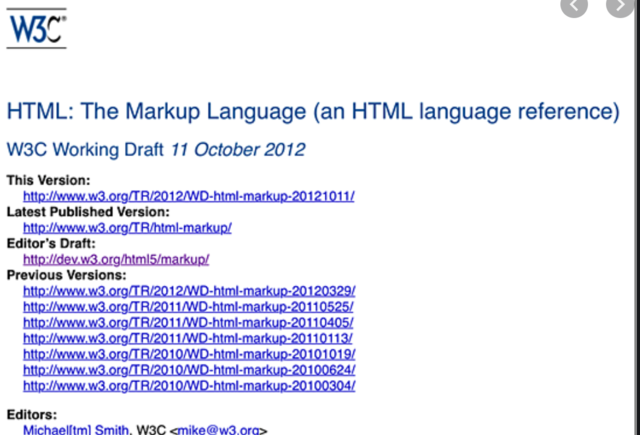
Task: Click the W3C logo
Action: (x=36, y=28)
